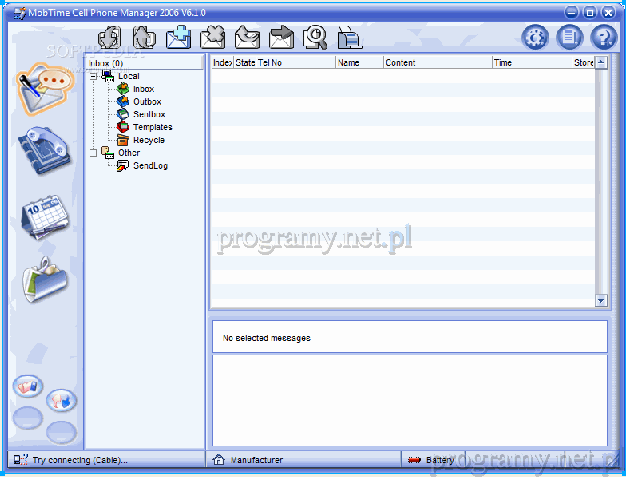Click the Try connecting (Cable) status
626x477 pixels.
point(78,460)
